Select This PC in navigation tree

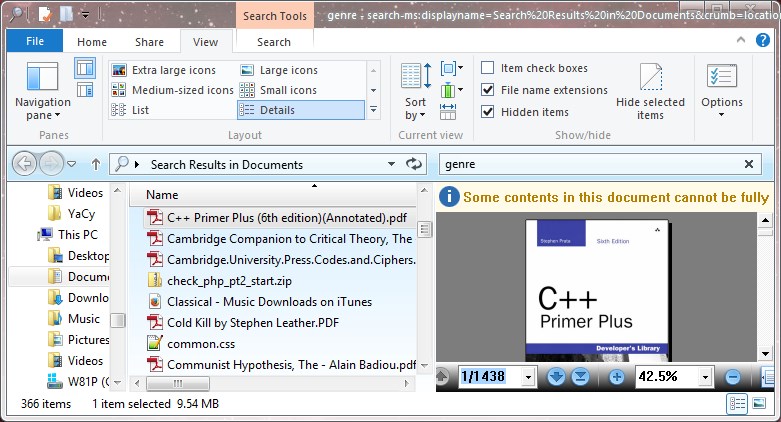pyautogui.click(x=69, y=235)
